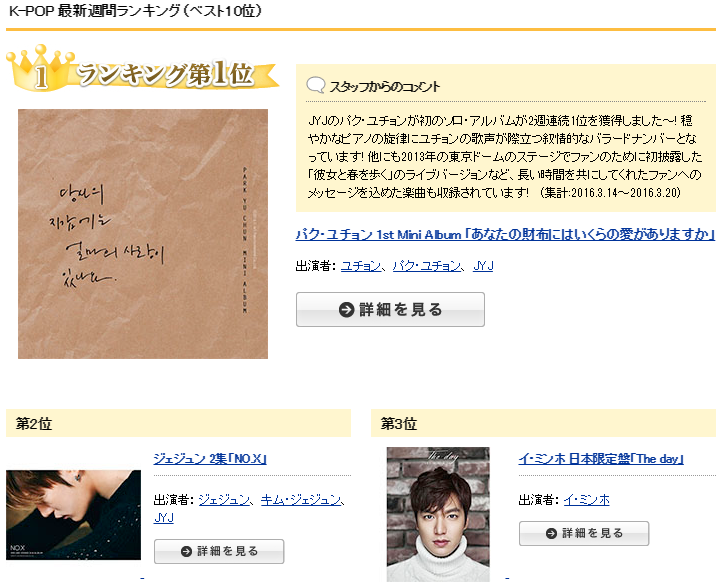Click the The day album cover thumbnail

pos(438,514)
